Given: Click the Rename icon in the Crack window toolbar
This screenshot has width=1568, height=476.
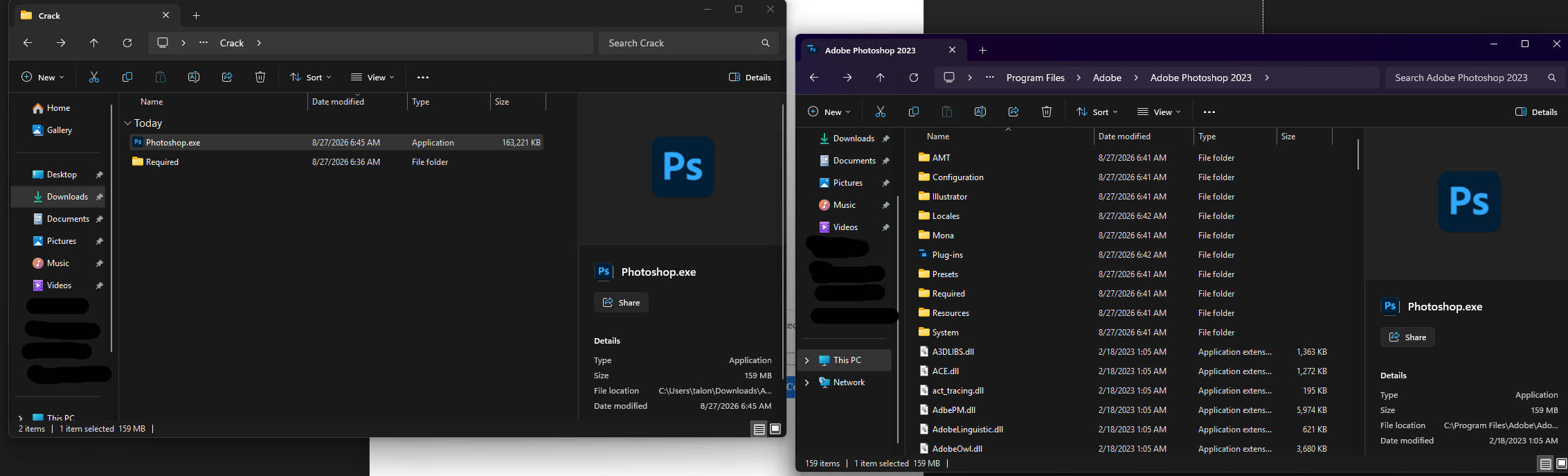Looking at the screenshot, I should click(x=194, y=77).
